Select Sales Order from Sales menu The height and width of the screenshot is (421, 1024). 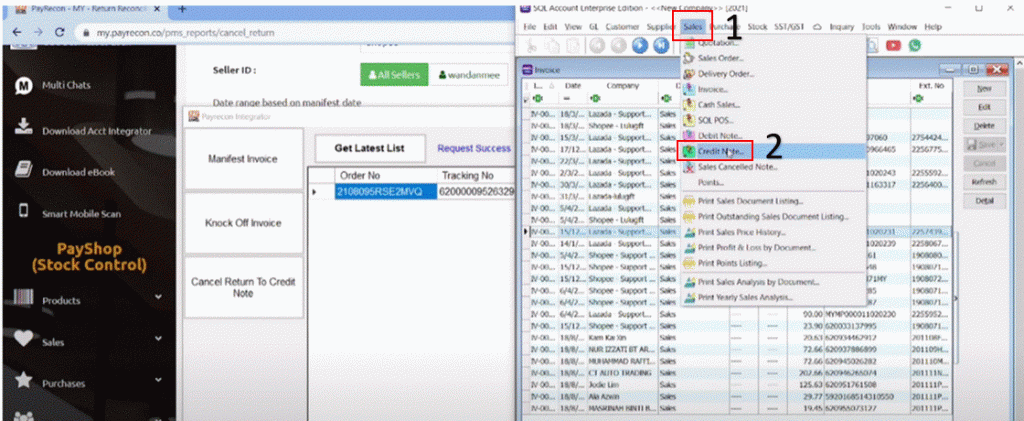pyautogui.click(x=773, y=58)
